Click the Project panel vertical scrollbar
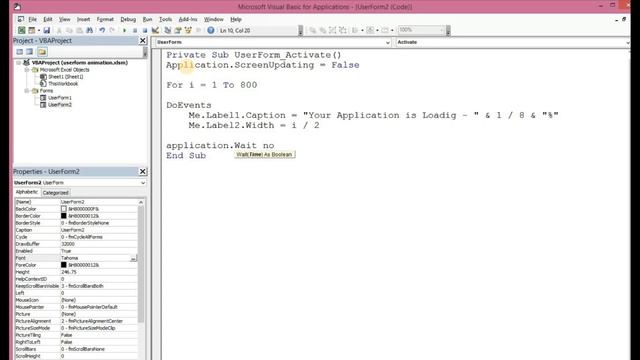 (x=145, y=52)
